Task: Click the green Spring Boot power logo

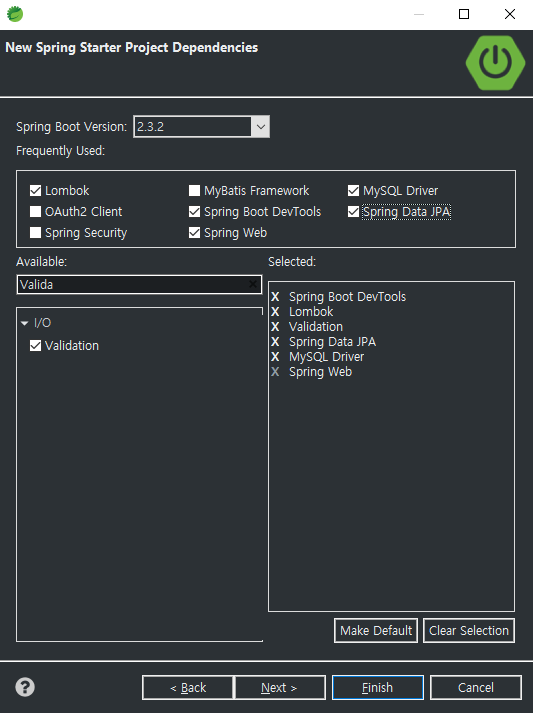Action: (495, 62)
